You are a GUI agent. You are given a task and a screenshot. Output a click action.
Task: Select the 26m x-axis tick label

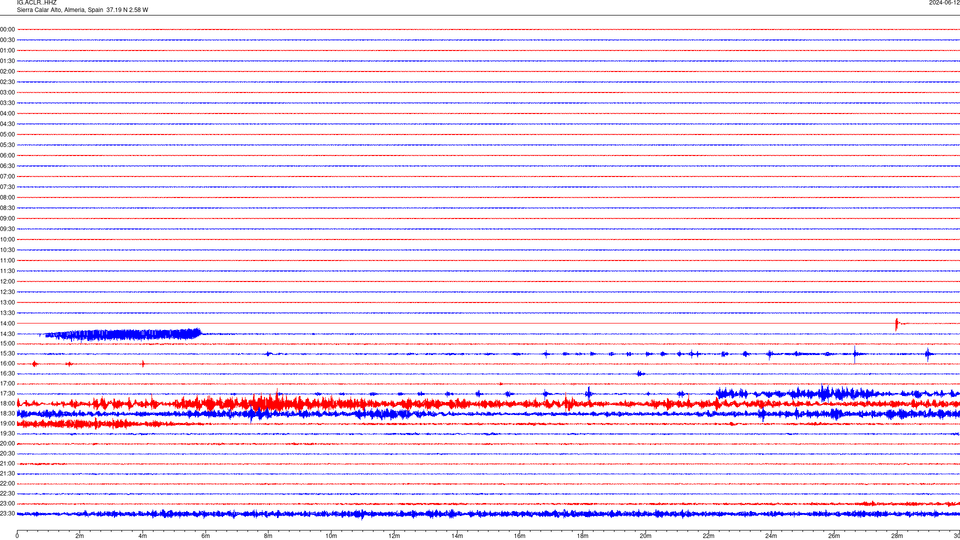(x=834, y=536)
